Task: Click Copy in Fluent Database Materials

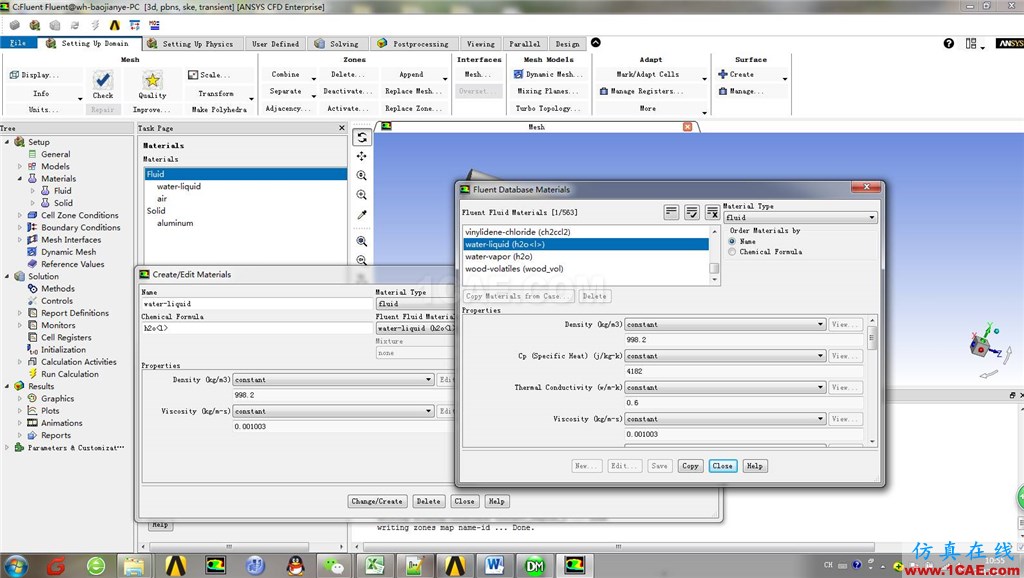Action: click(690, 466)
